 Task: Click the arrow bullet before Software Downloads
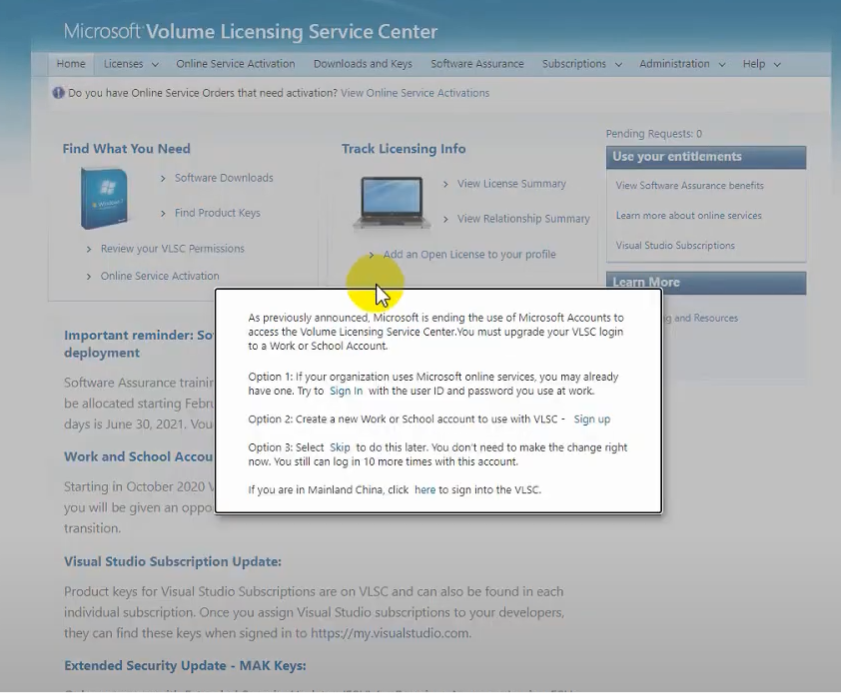163,178
